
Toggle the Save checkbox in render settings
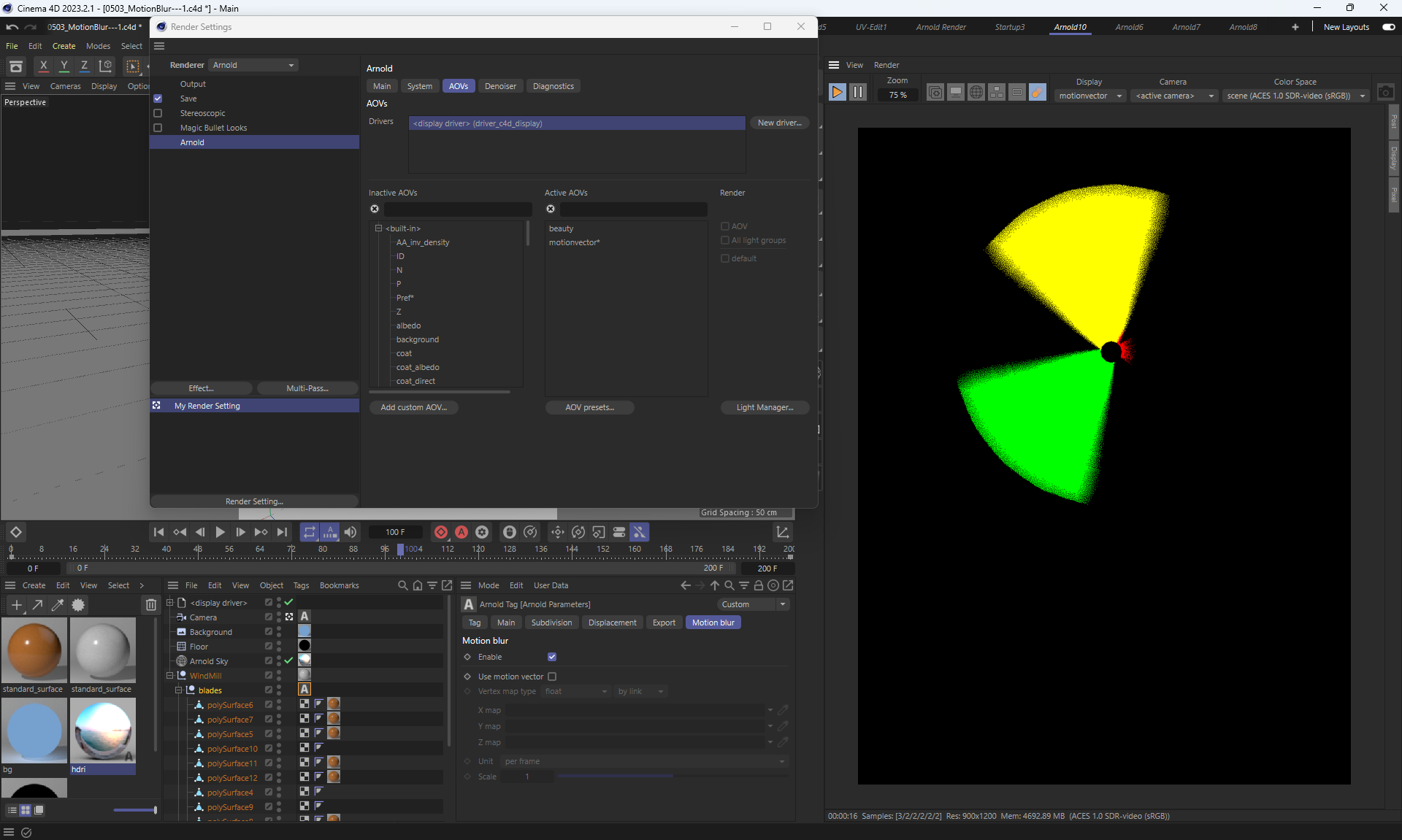[x=158, y=99]
